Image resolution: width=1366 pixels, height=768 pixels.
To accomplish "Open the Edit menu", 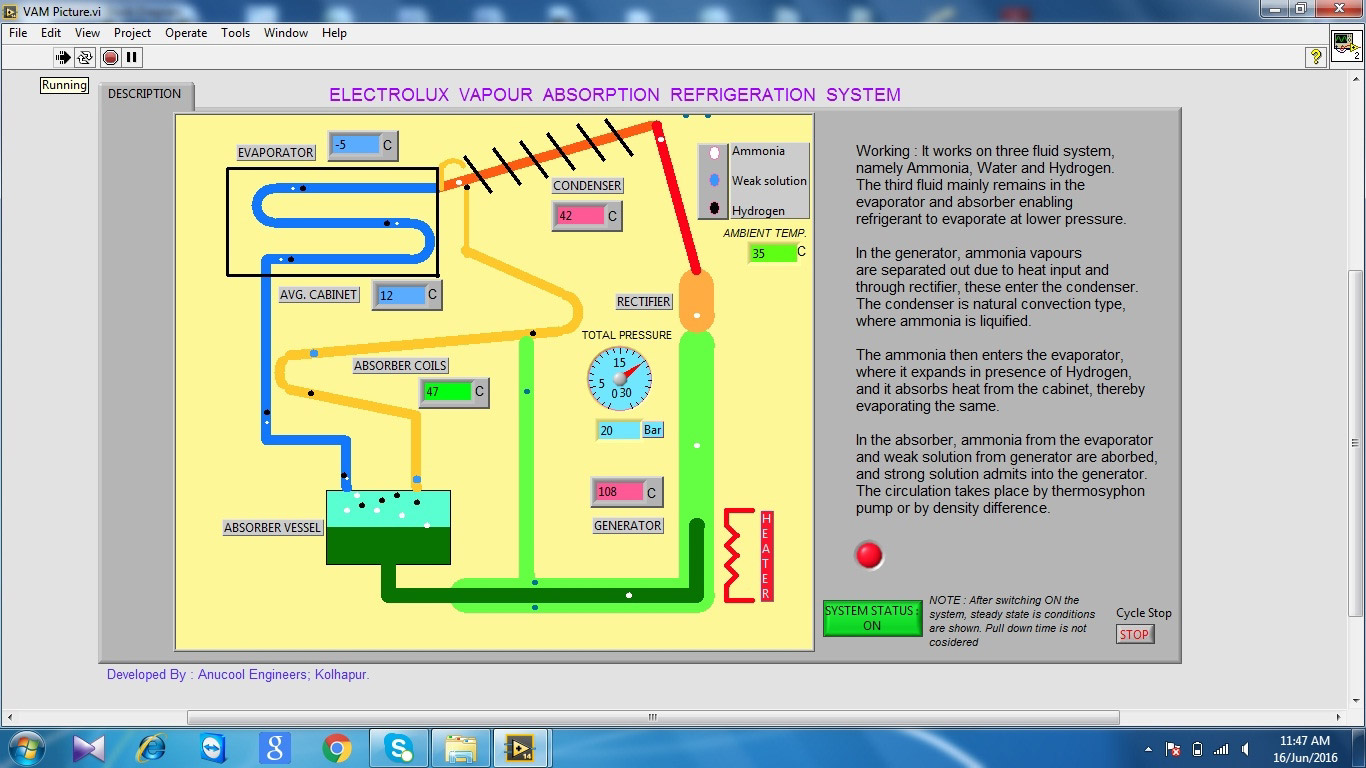I will (51, 33).
